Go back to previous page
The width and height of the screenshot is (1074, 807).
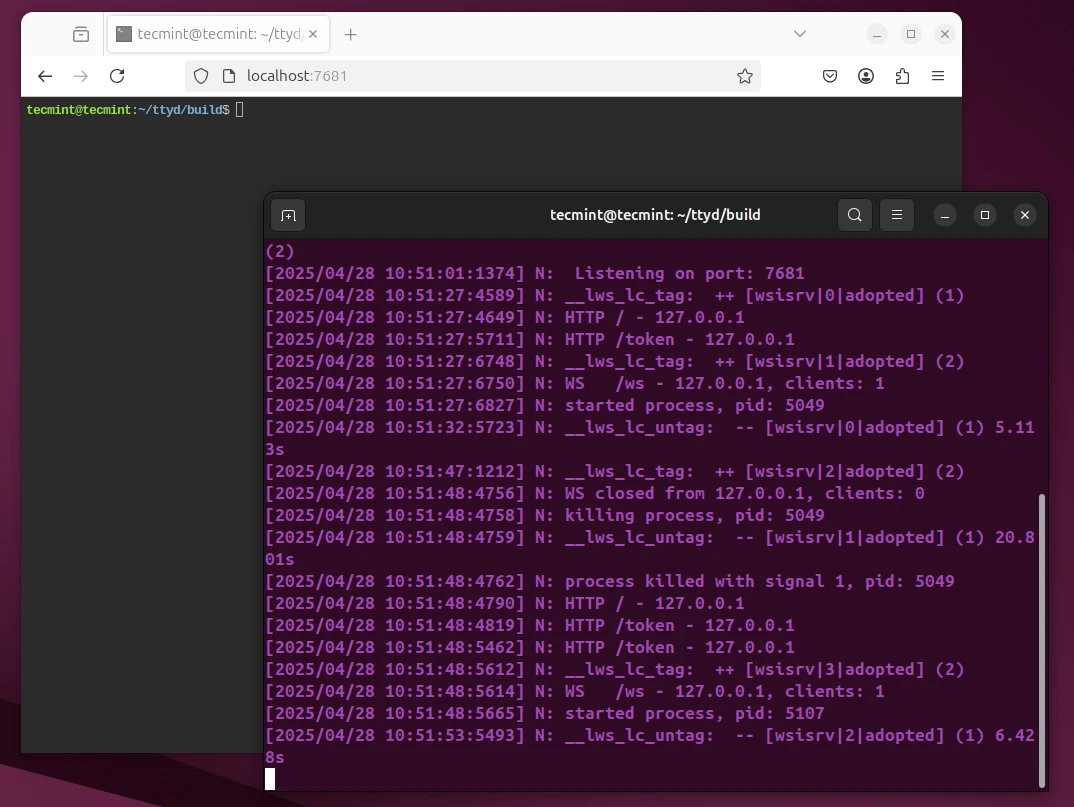(x=44, y=76)
